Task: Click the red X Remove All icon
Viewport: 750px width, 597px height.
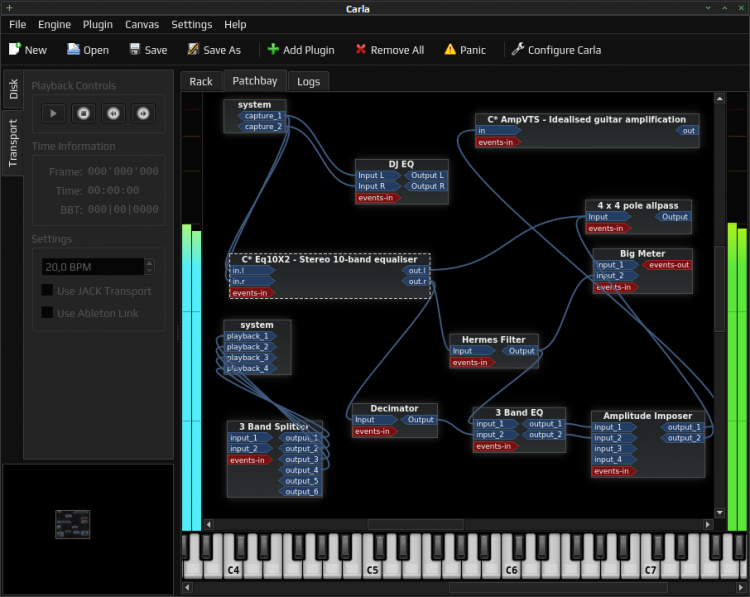Action: click(x=361, y=49)
